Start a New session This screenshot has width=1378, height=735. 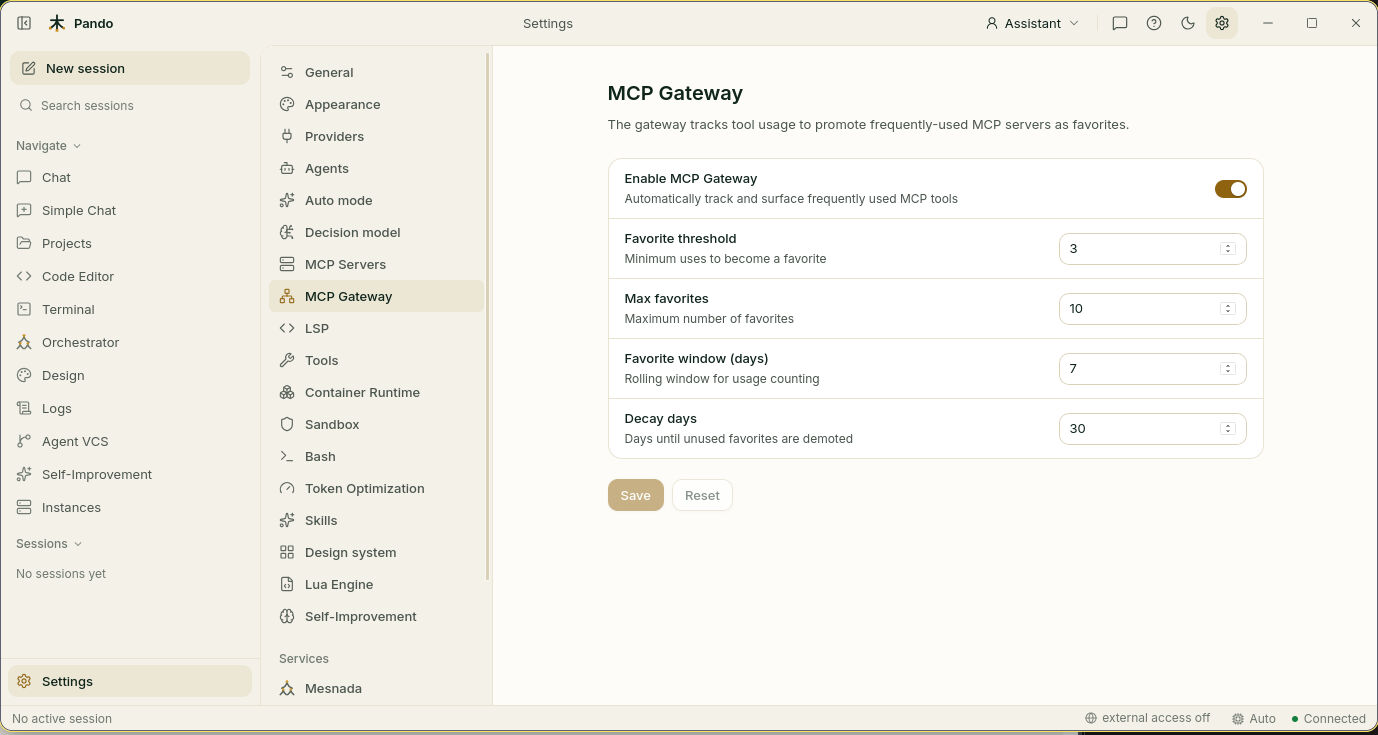130,68
